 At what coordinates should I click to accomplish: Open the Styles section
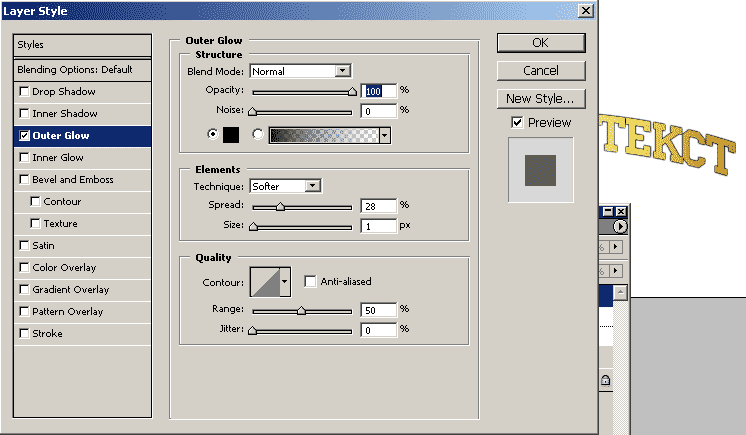pyautogui.click(x=82, y=45)
